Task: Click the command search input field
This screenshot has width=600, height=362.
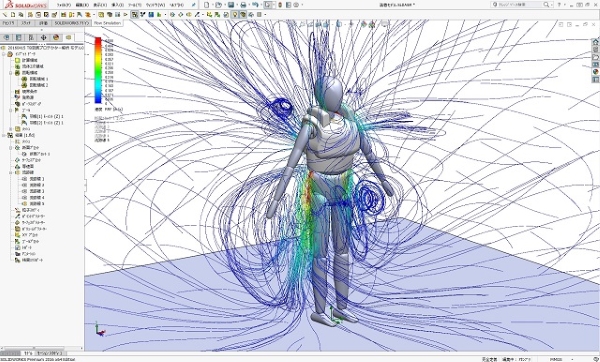Action: tap(520, 5)
